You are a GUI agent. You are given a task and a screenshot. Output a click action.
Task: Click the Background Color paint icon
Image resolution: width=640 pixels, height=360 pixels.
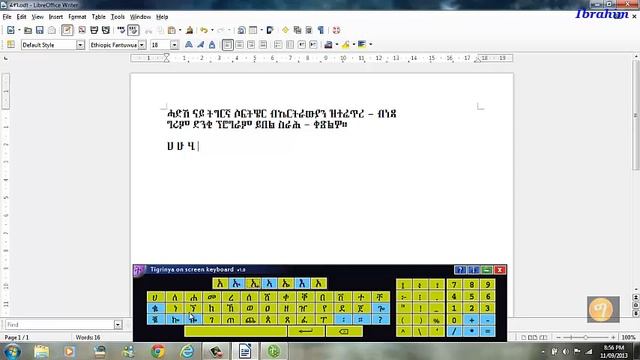click(x=362, y=44)
